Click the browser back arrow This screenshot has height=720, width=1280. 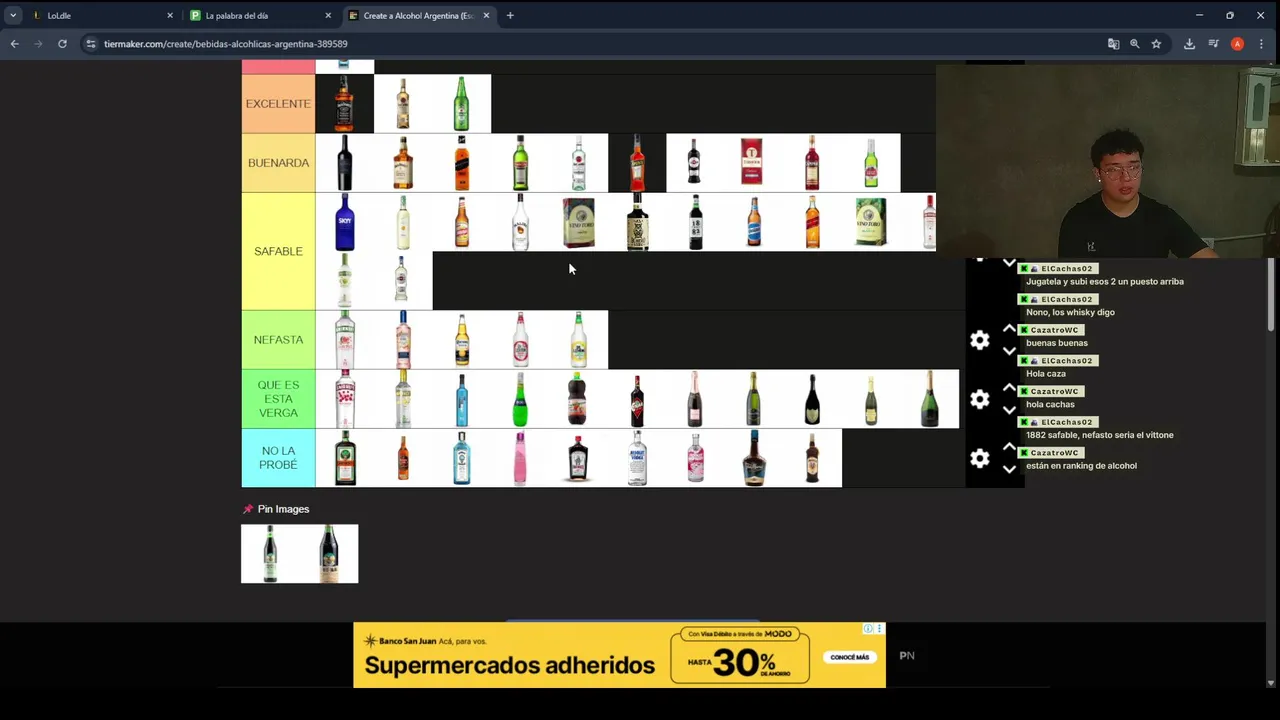tap(14, 44)
